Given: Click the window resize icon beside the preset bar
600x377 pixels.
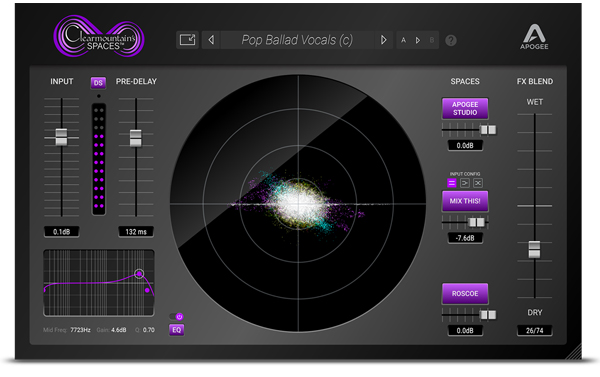Looking at the screenshot, I should (x=188, y=40).
